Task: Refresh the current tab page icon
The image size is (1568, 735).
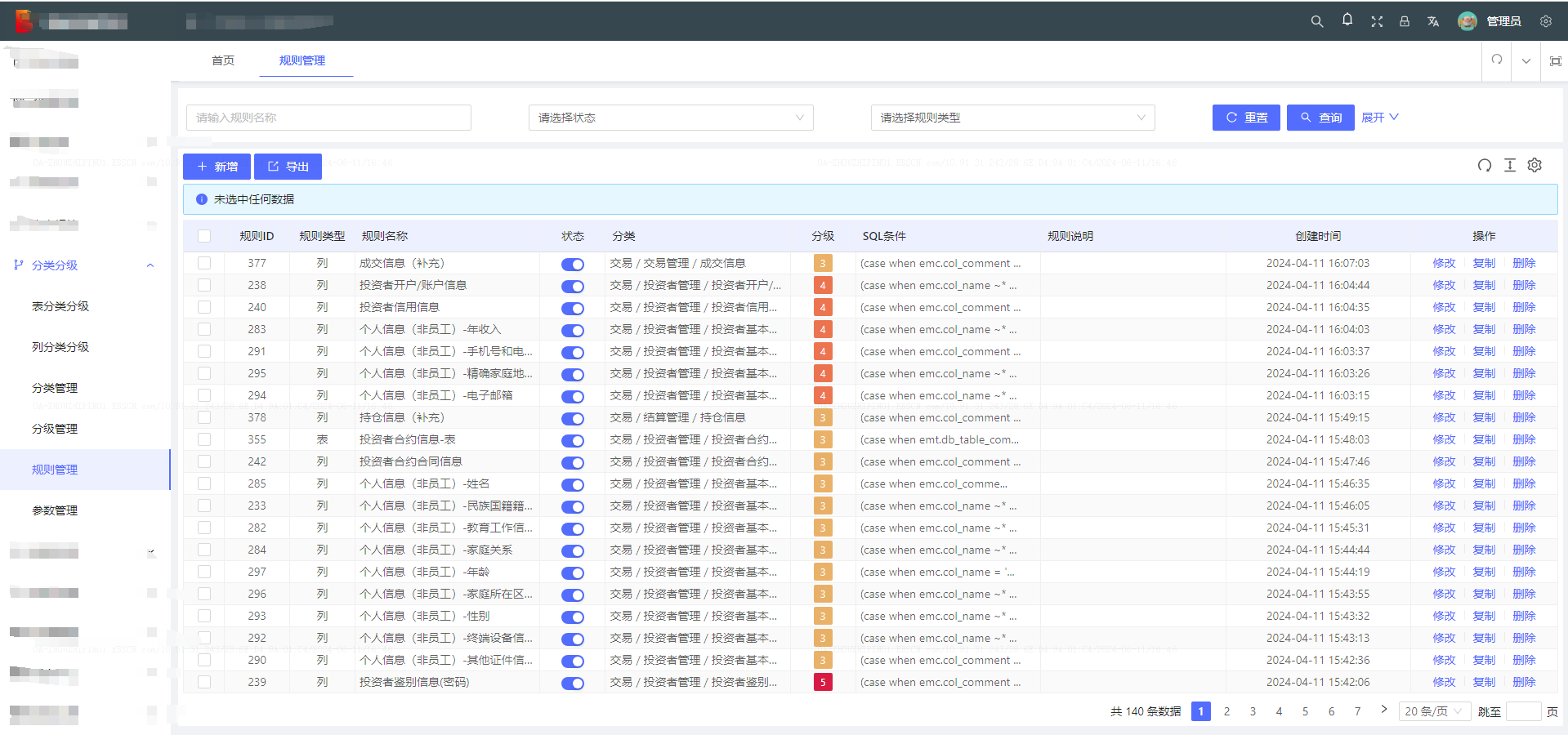Action: coord(1496,60)
